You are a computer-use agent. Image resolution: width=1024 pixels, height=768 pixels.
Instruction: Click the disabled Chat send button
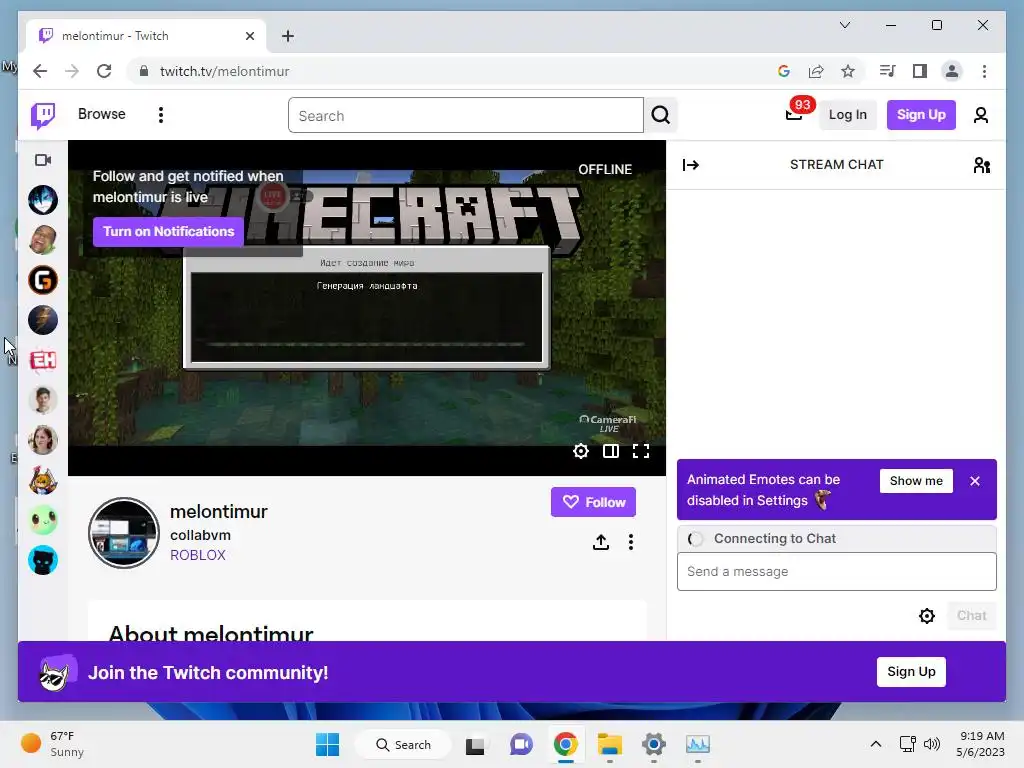[971, 616]
